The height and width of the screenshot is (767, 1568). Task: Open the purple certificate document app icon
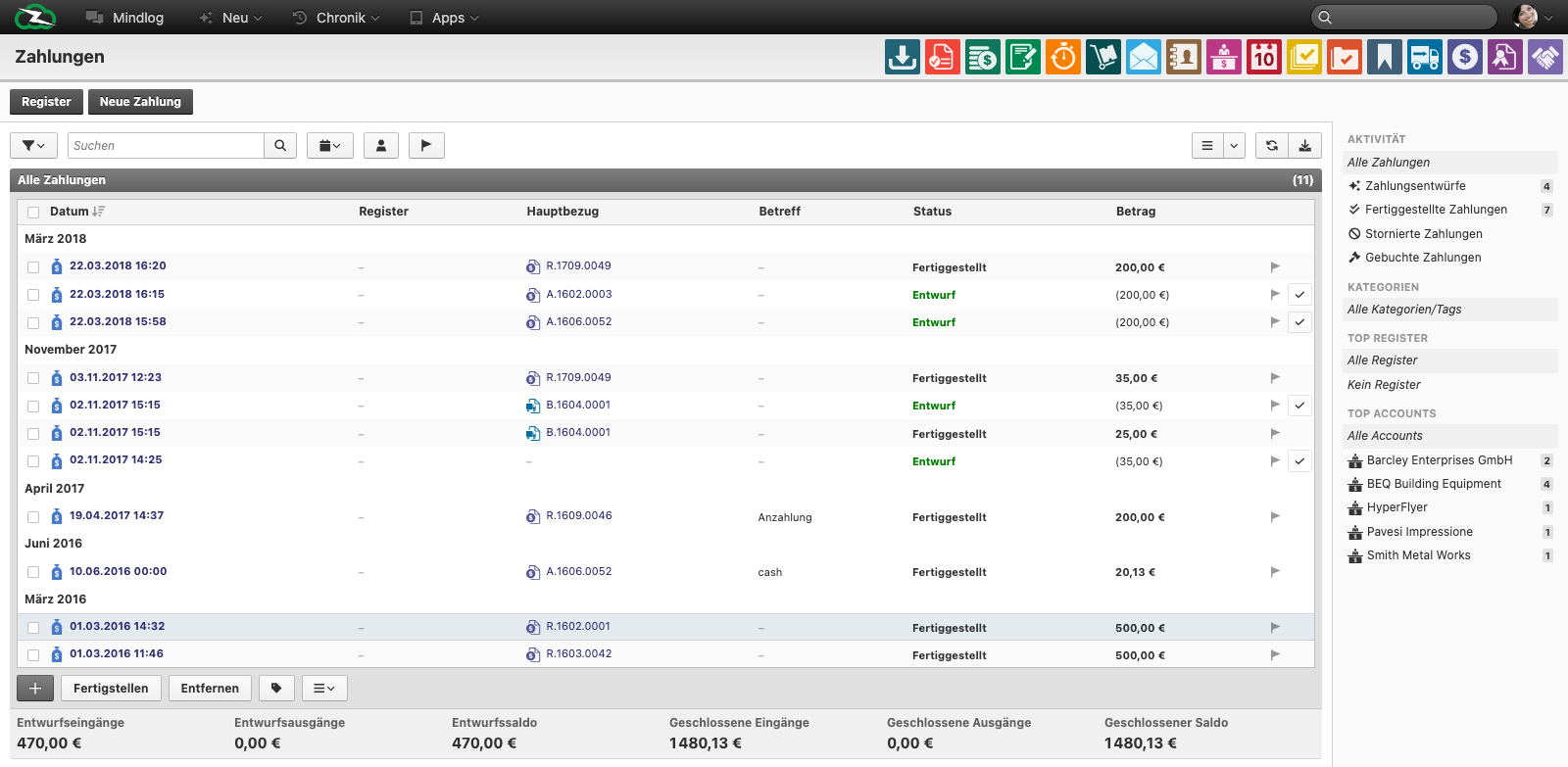tap(1504, 57)
